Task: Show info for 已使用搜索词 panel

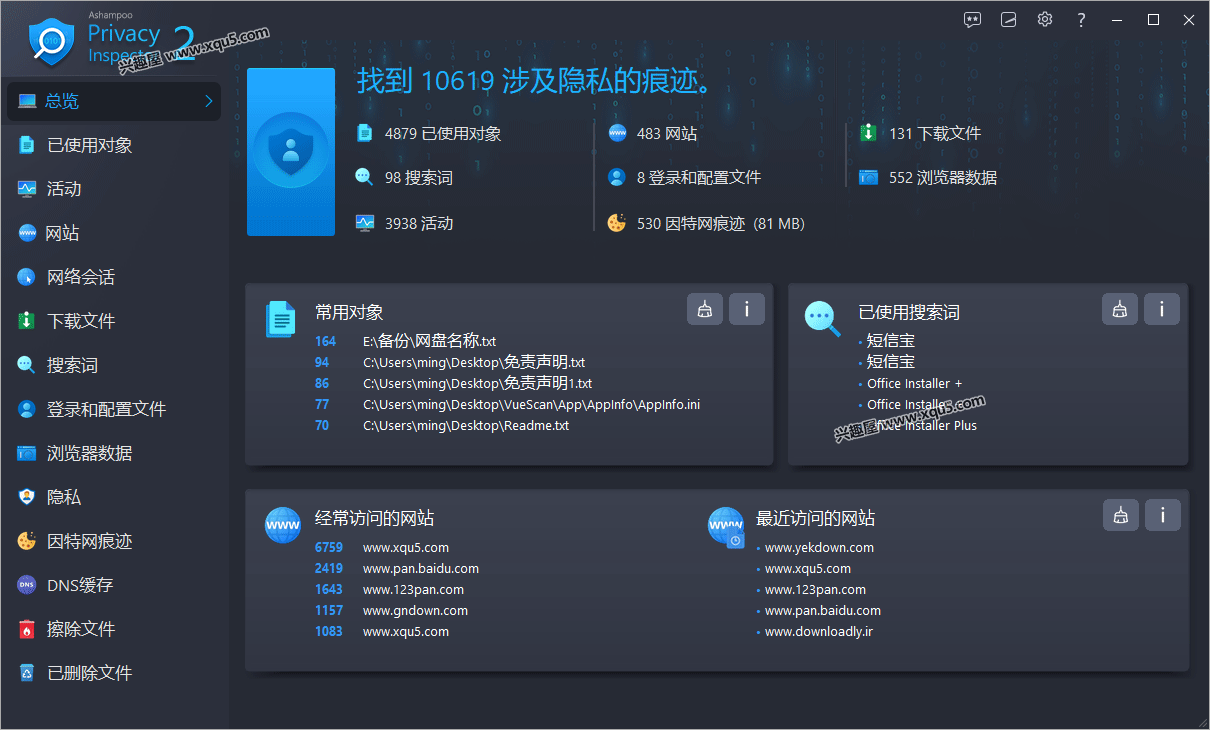Action: 1162,310
